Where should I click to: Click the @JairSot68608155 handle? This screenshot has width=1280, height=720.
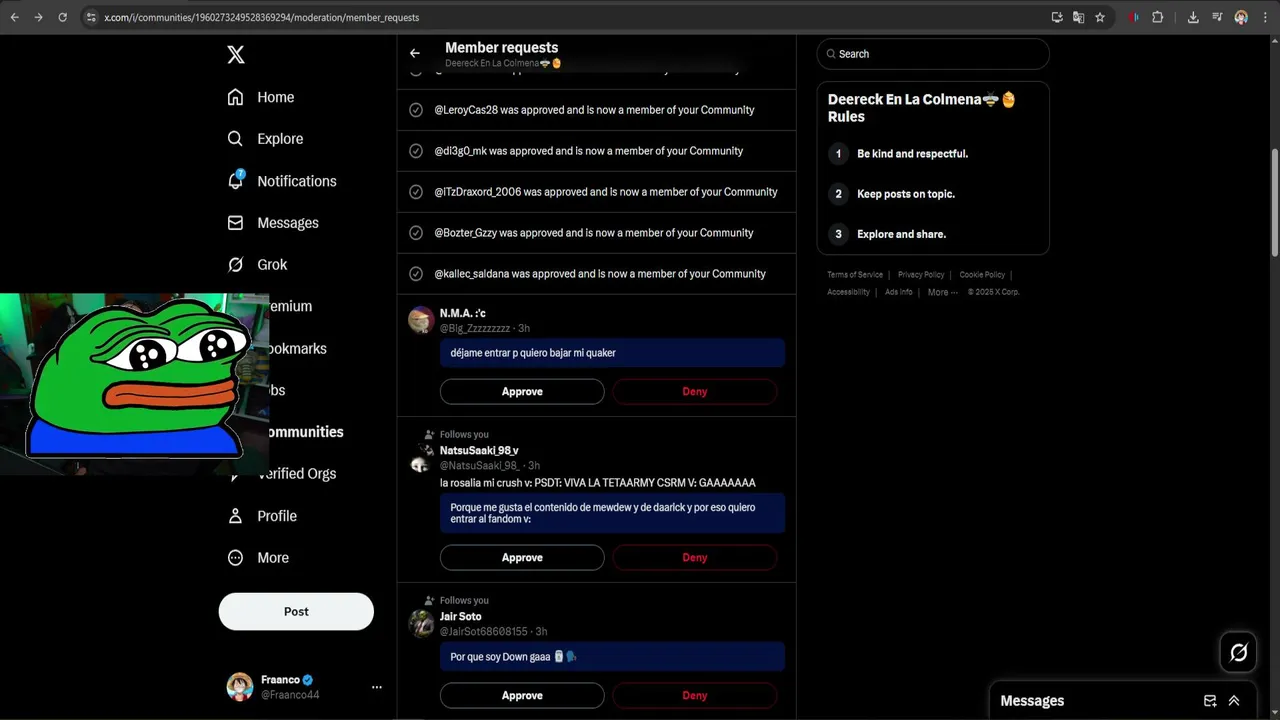484,632
